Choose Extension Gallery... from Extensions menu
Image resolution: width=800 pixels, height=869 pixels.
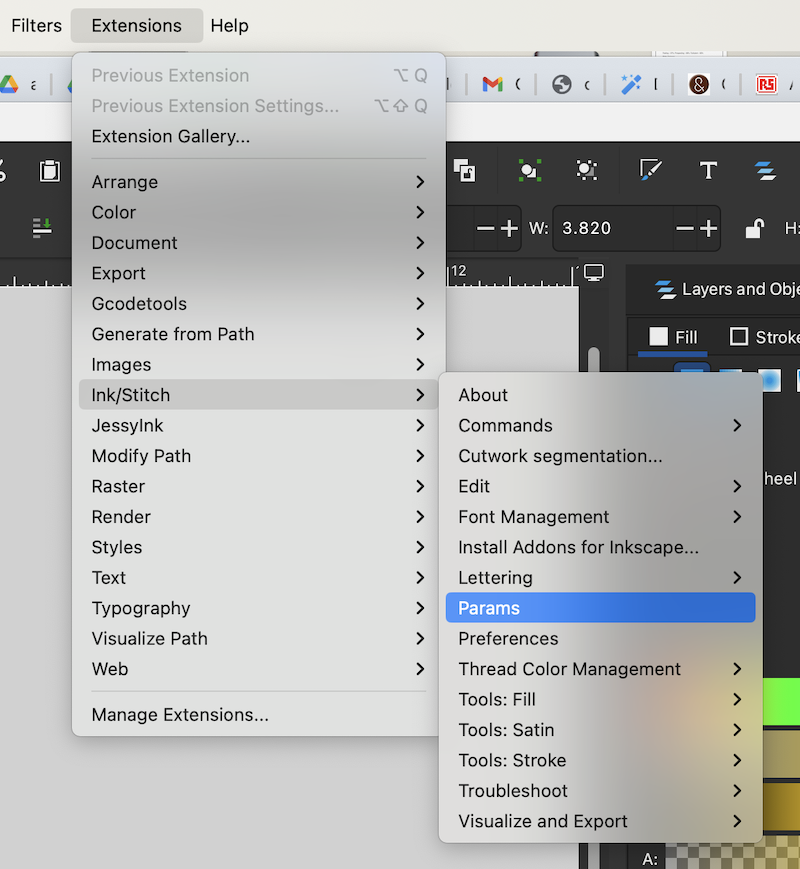258,136
